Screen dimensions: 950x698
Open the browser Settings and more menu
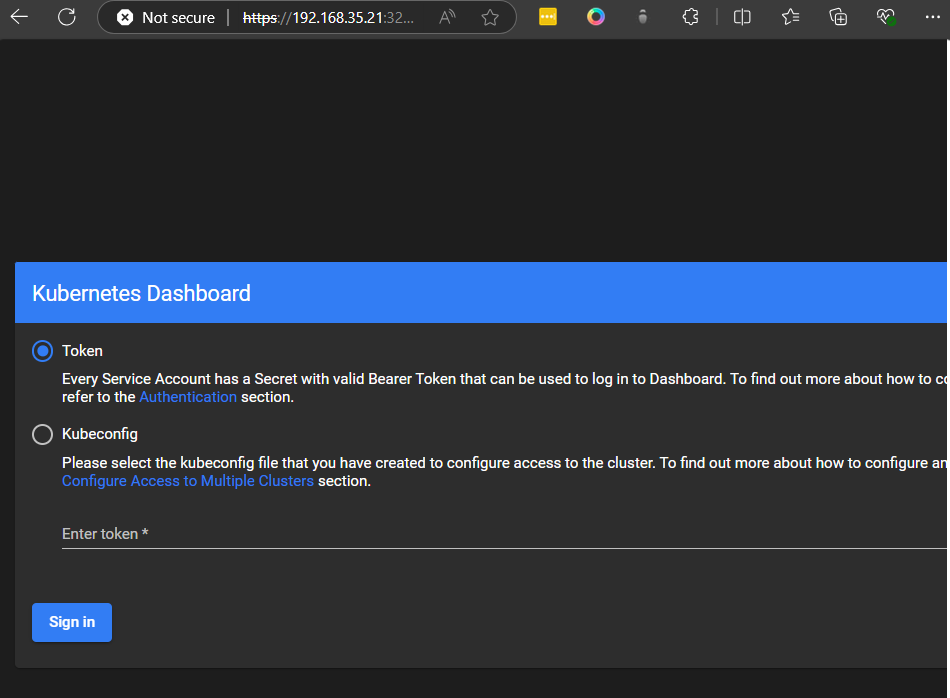[933, 17]
